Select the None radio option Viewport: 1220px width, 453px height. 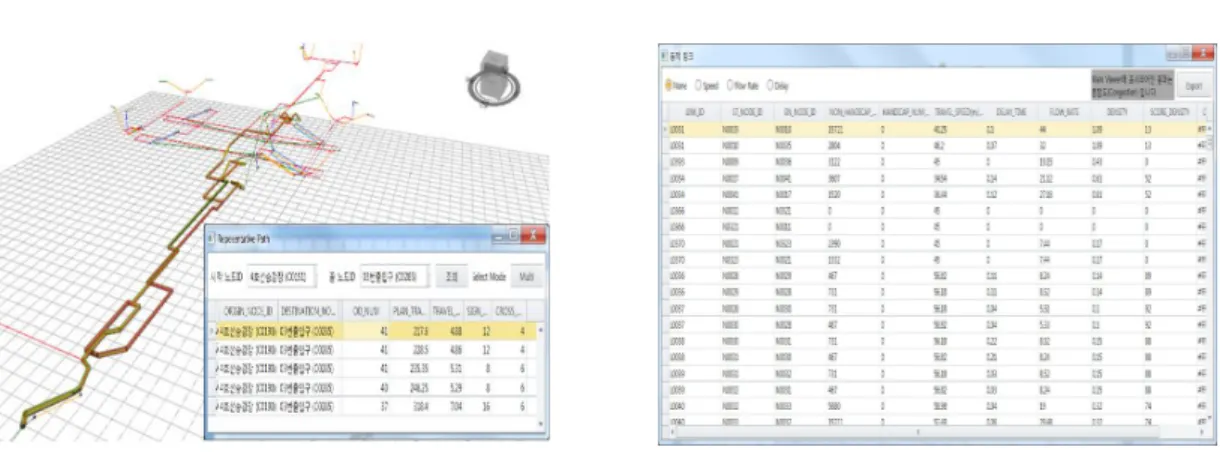pyautogui.click(x=678, y=86)
